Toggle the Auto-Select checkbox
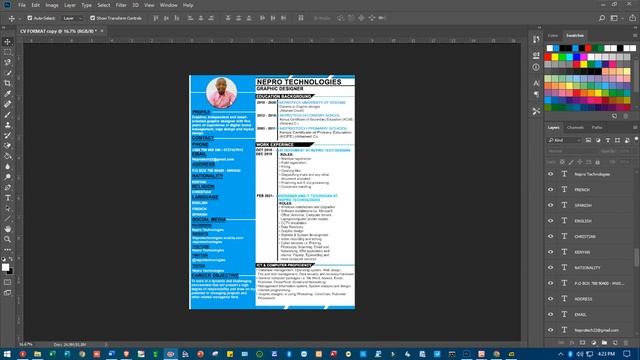 coord(30,18)
